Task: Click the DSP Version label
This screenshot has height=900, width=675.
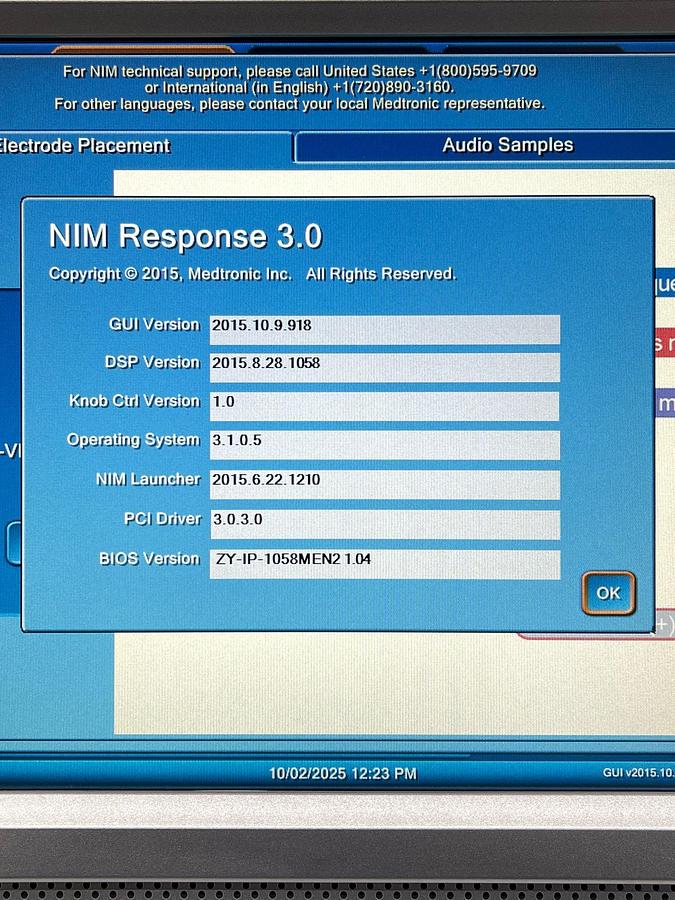Action: point(152,362)
